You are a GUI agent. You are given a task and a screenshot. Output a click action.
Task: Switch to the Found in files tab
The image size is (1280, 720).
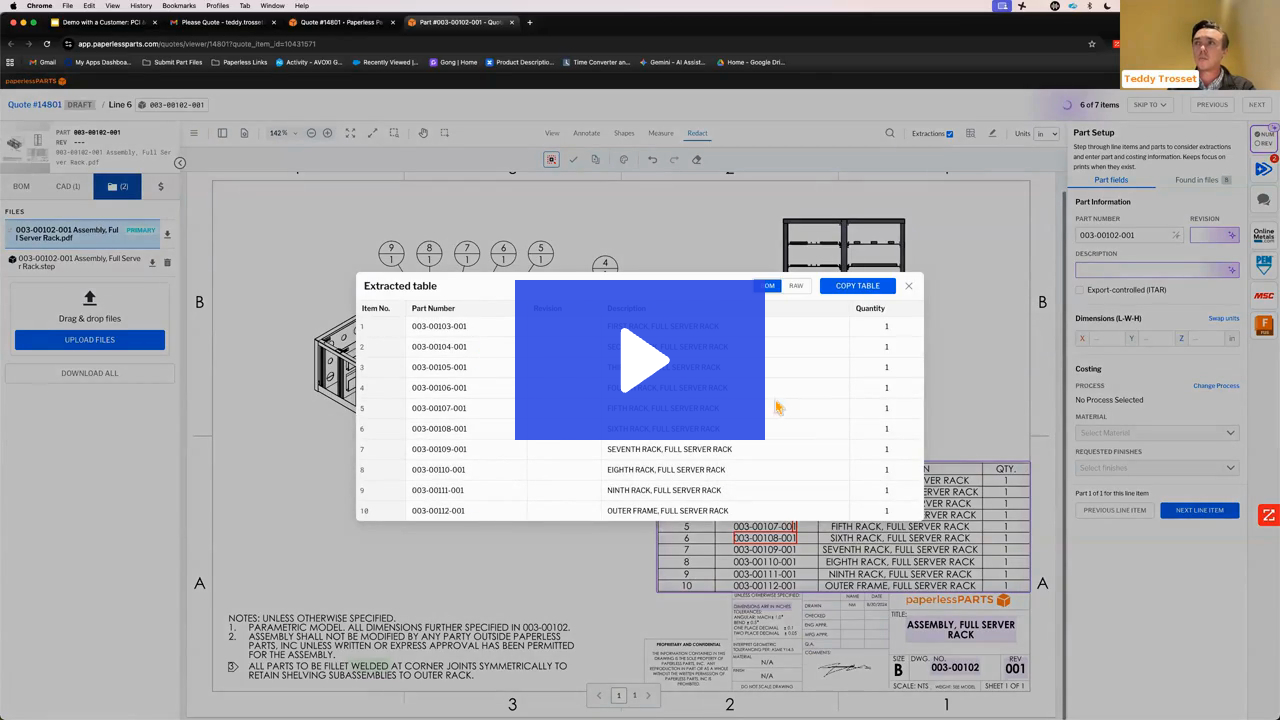point(1204,180)
